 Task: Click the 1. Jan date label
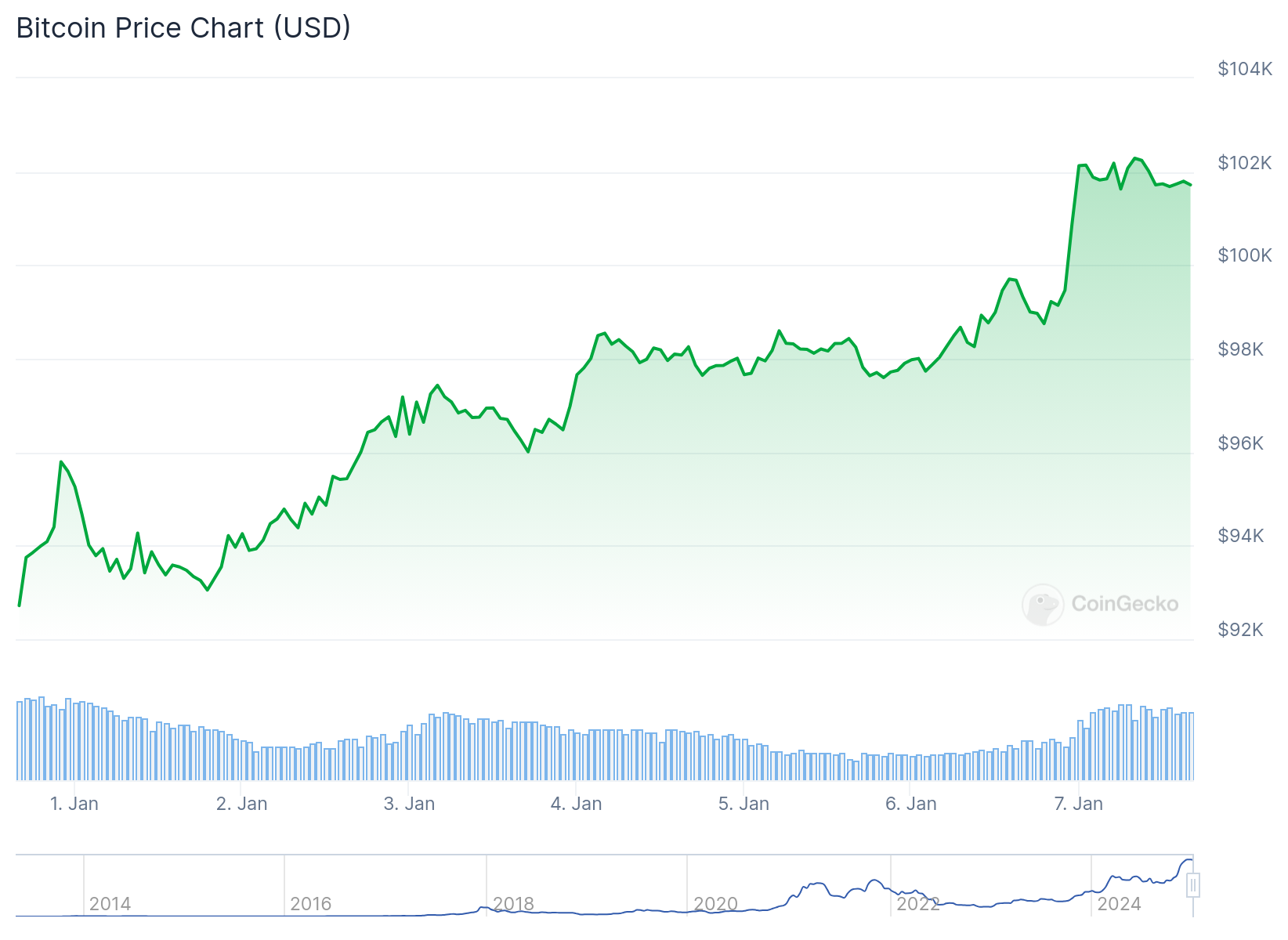pos(74,804)
